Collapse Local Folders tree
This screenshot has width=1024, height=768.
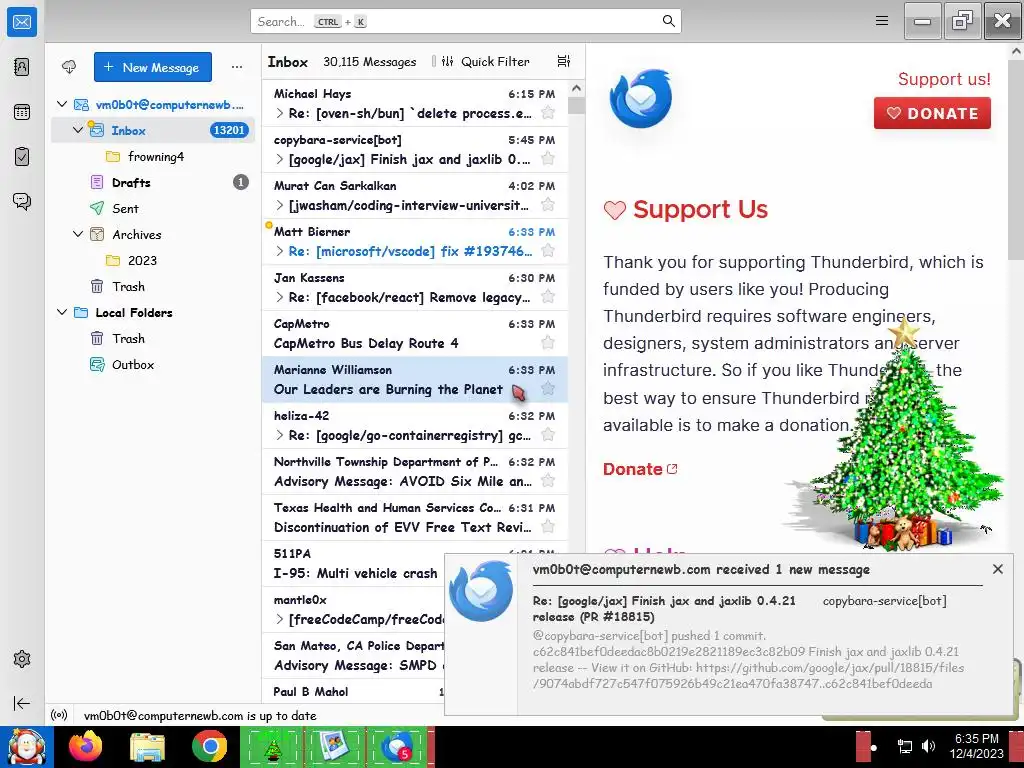(62, 312)
